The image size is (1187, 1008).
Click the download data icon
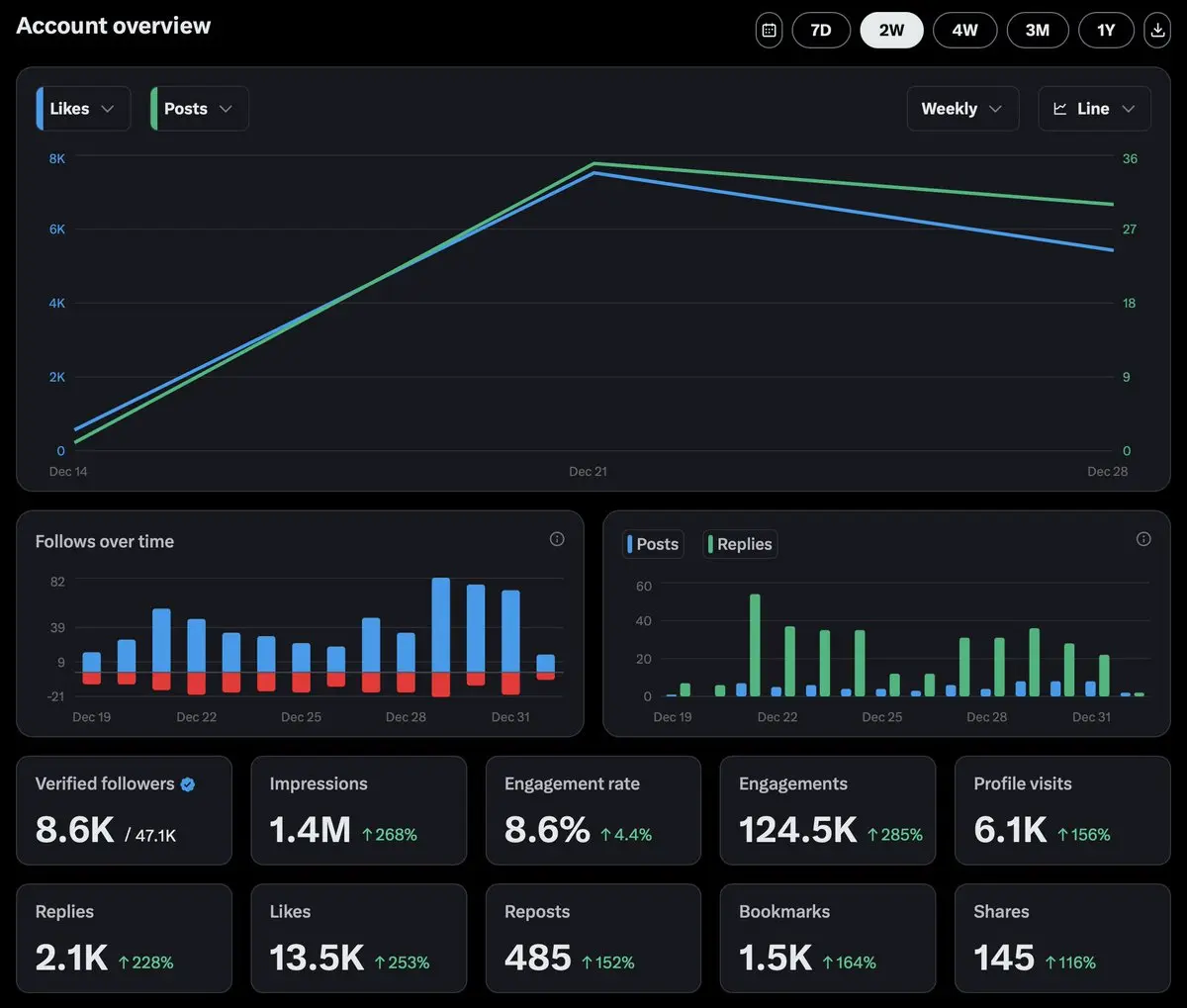click(x=1157, y=30)
